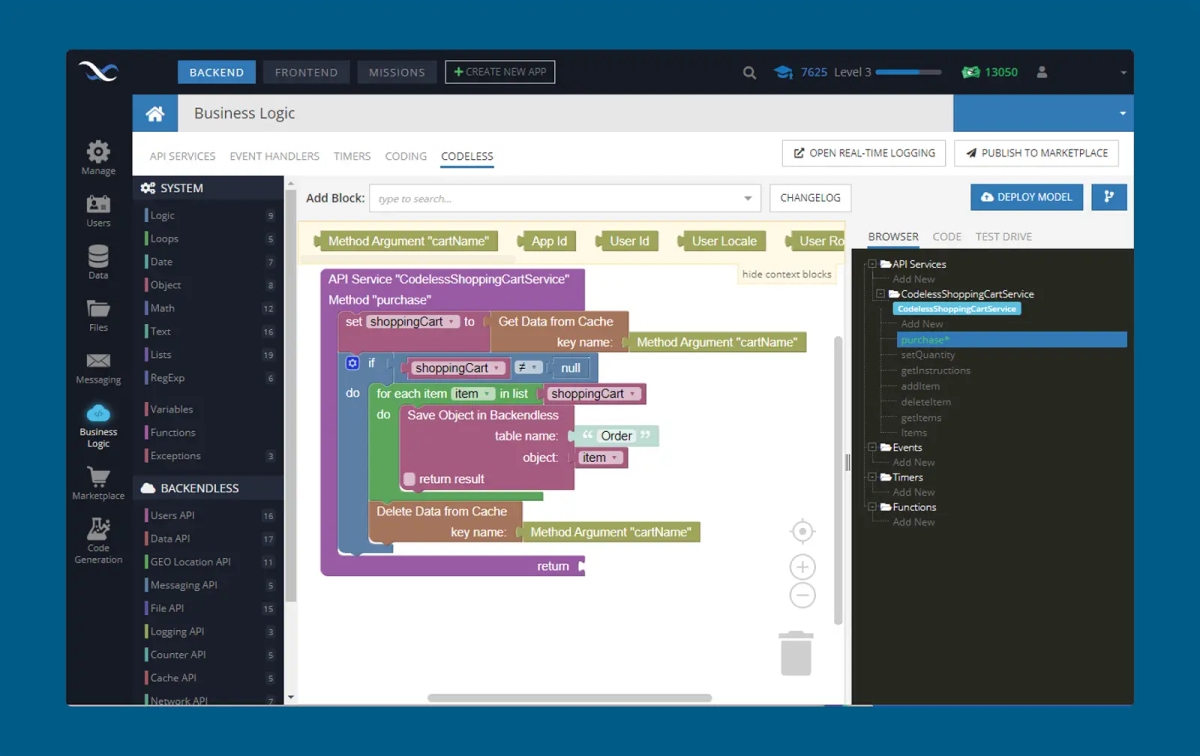Image resolution: width=1200 pixels, height=756 pixels.
Task: Switch to the TEST DRIVE tab
Action: coord(1004,237)
